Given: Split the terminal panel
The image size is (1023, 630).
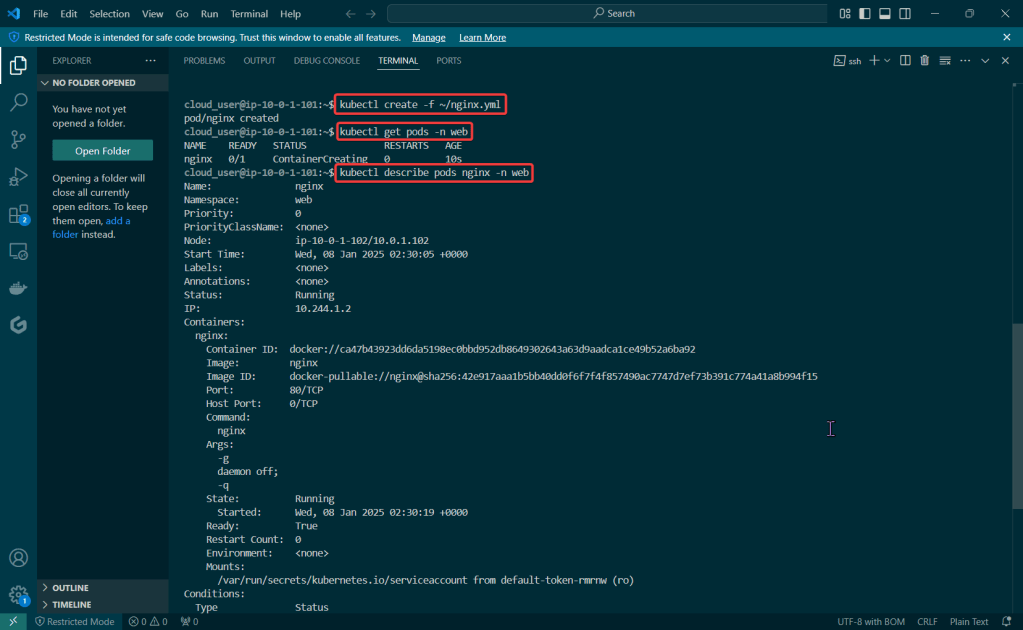Looking at the screenshot, I should (904, 61).
